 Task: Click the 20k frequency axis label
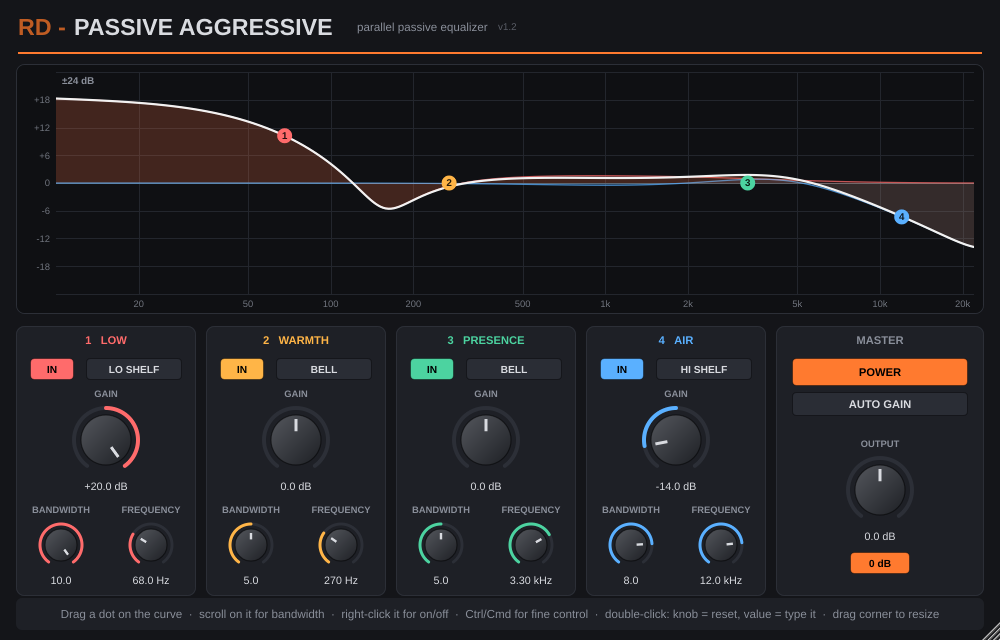click(962, 304)
